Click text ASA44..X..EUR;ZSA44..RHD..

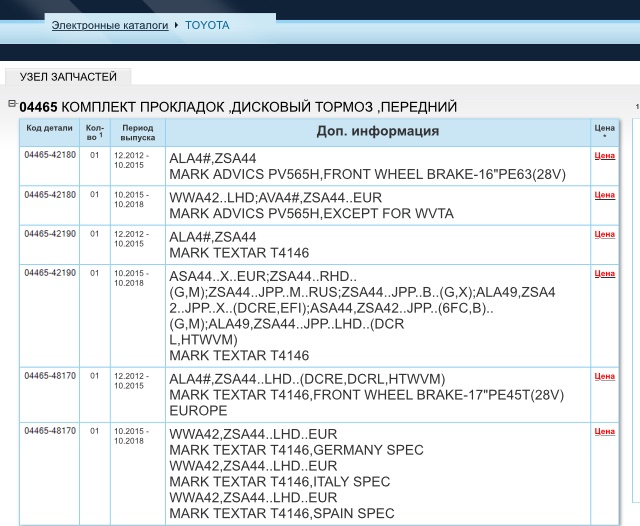coord(263,277)
